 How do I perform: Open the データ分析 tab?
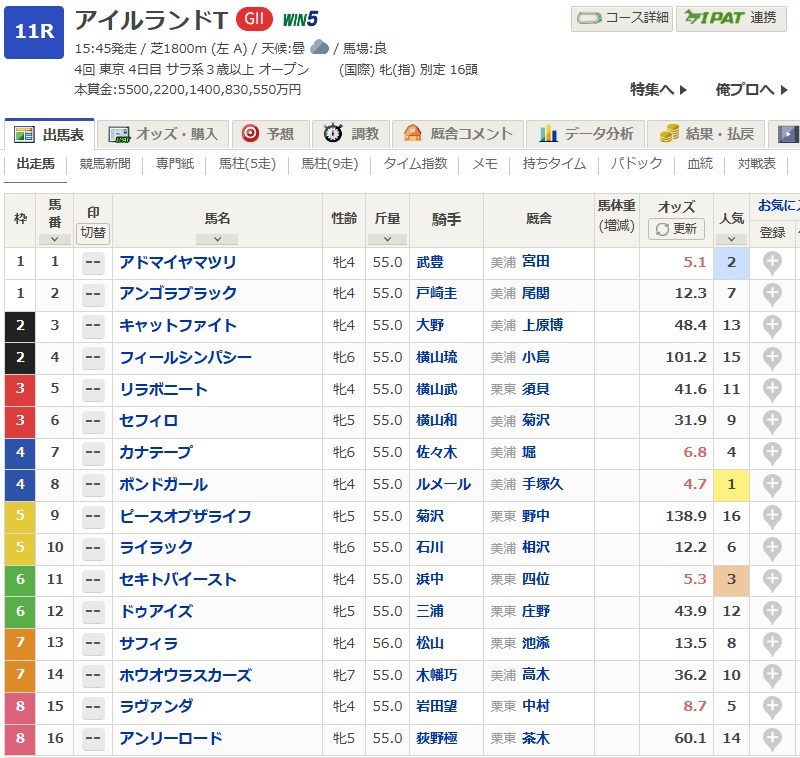(586, 134)
